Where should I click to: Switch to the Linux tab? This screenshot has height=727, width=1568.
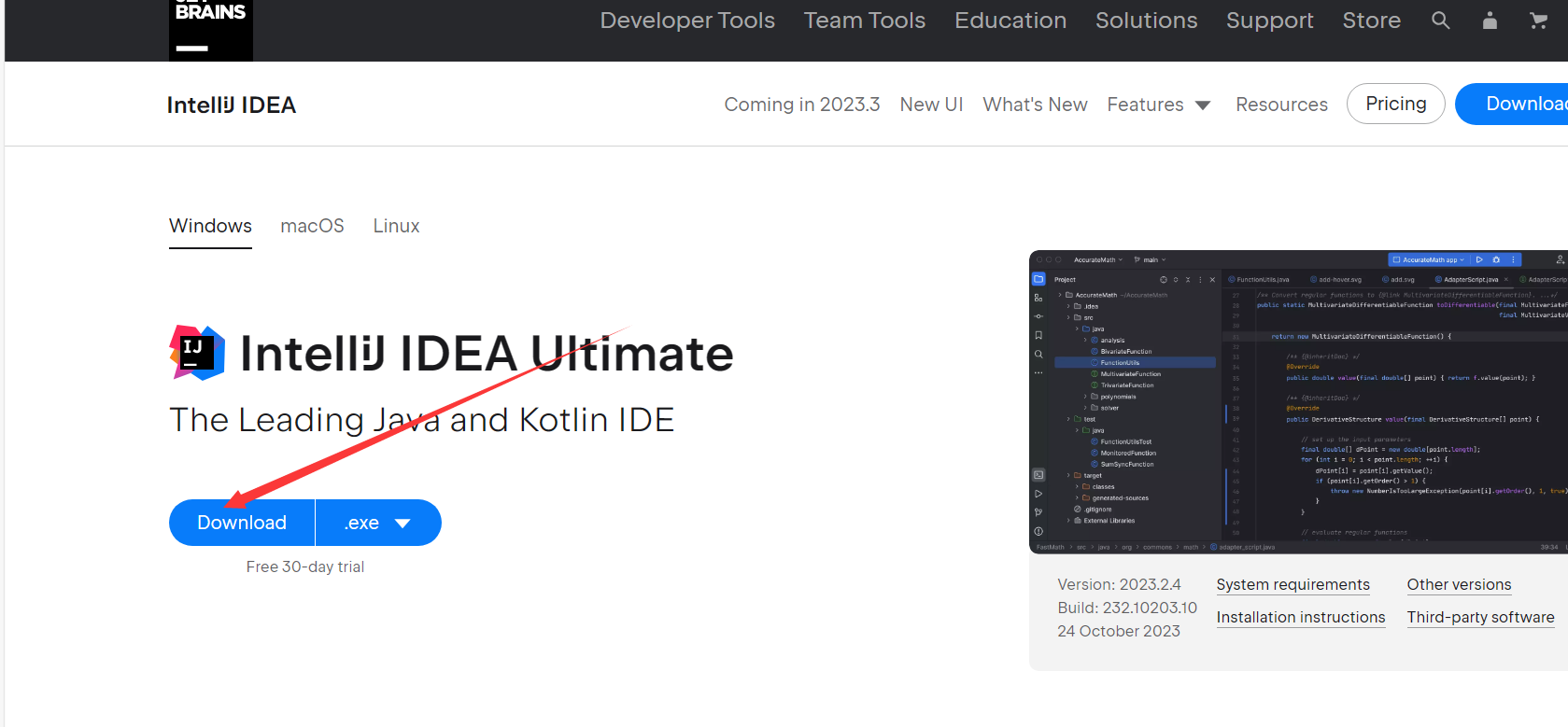(x=396, y=226)
